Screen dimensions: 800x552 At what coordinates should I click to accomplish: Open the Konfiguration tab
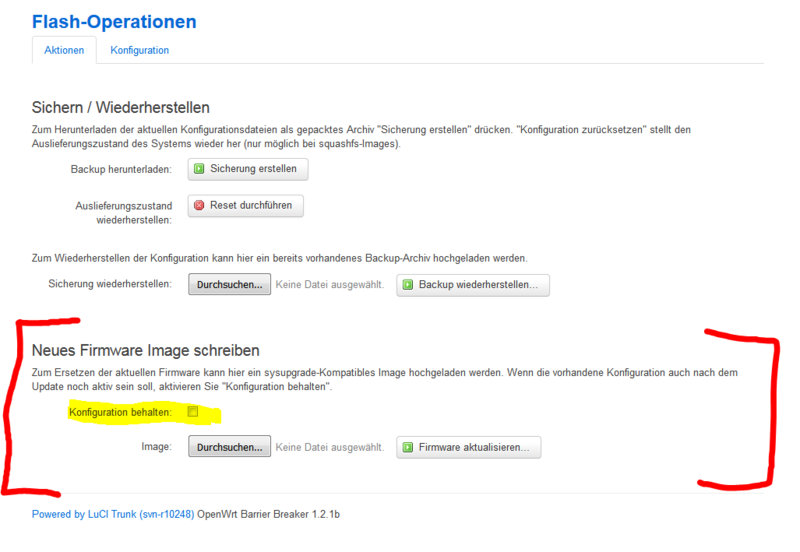pos(139,50)
